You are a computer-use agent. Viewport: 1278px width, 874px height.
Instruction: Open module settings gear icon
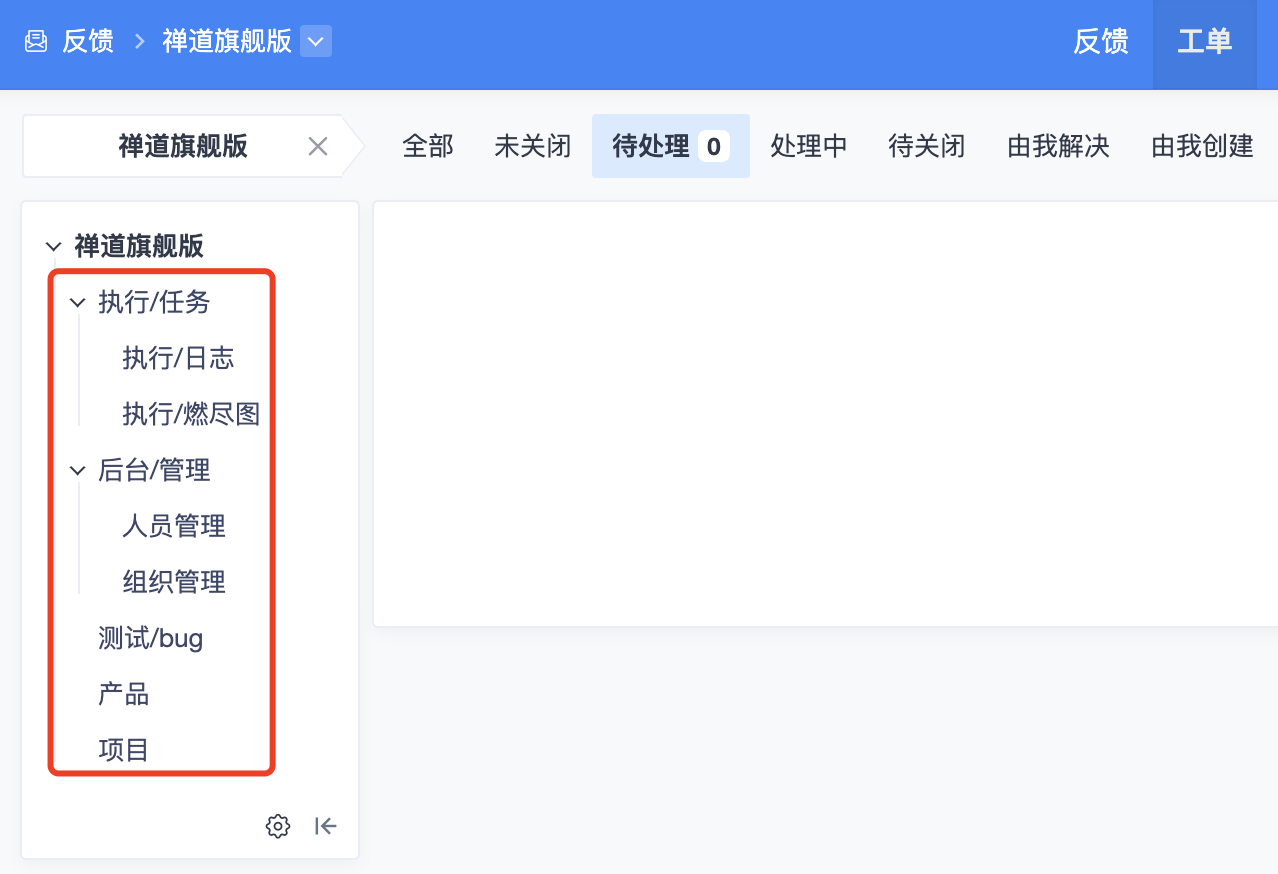coord(278,826)
